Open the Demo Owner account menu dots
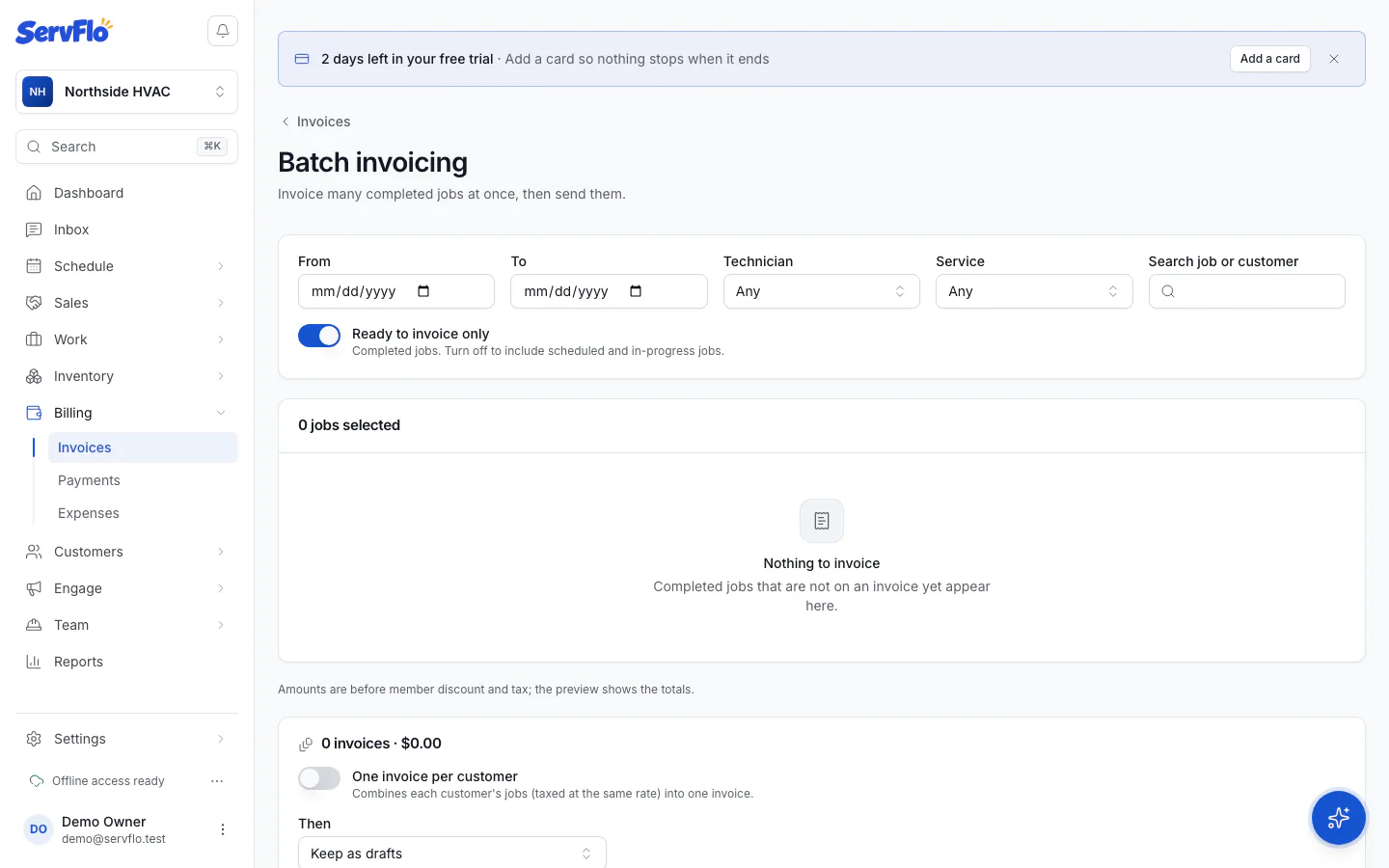Viewport: 1389px width, 868px height. pos(223,829)
